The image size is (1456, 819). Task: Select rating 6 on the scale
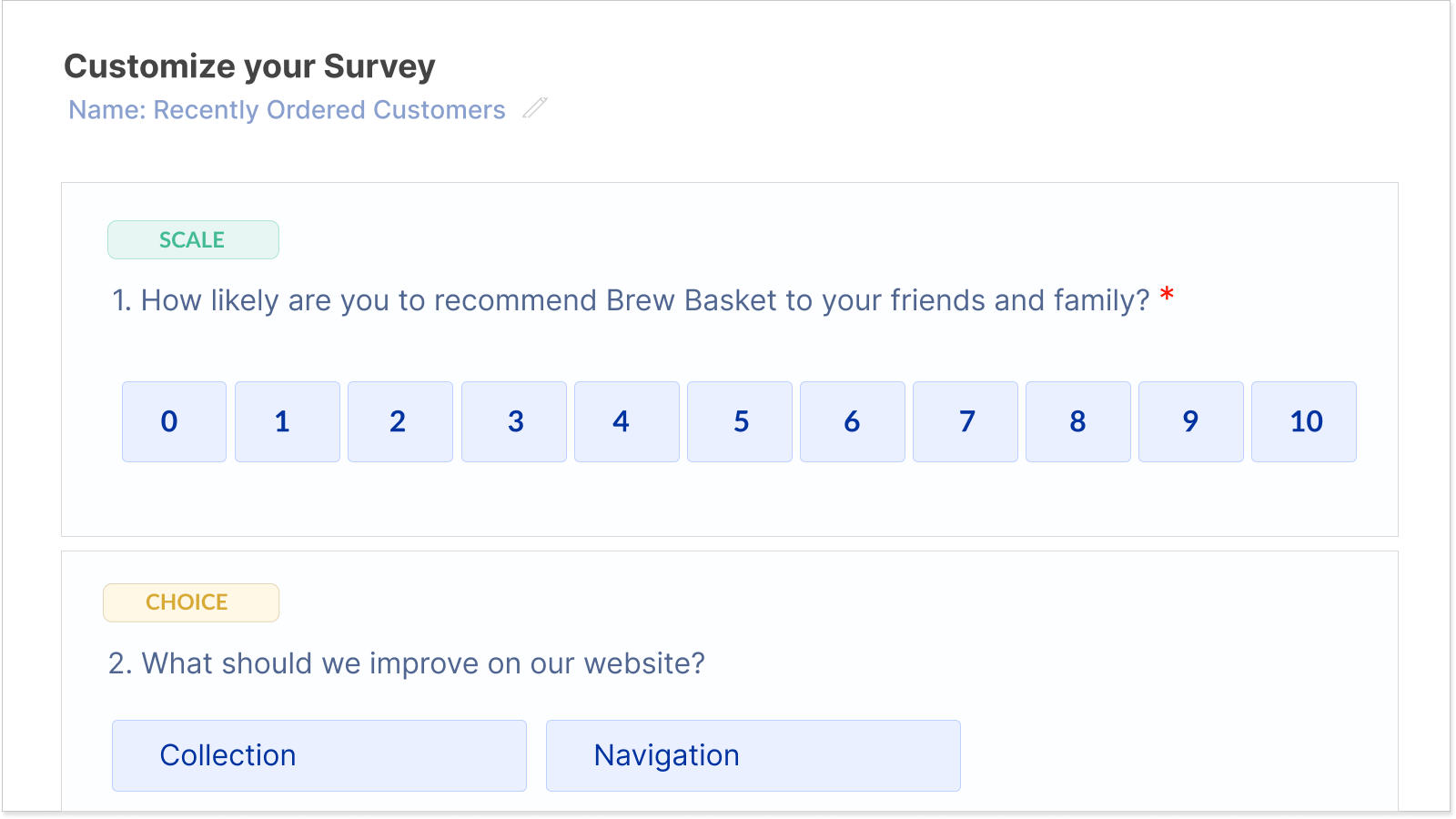tap(852, 421)
